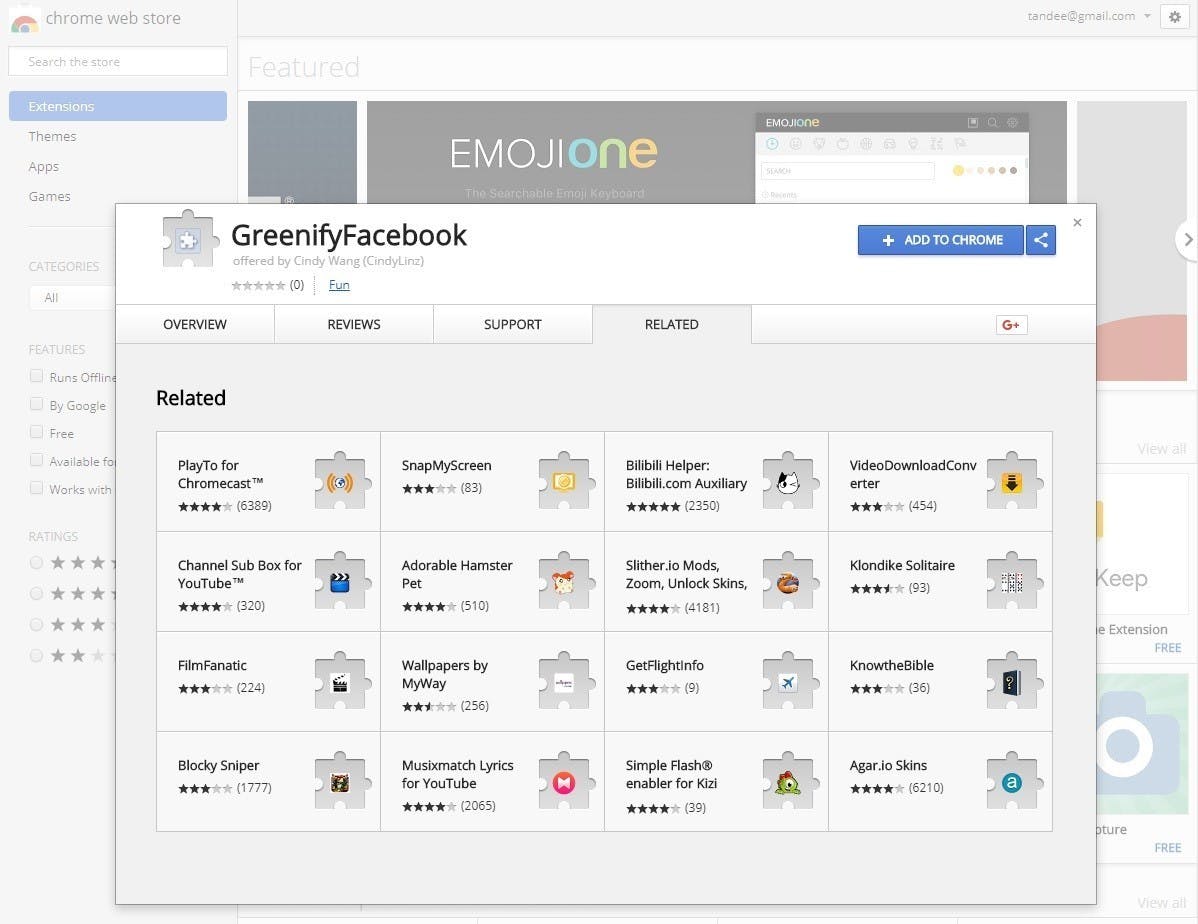Screen dimensions: 1198x924
Task: Open the Bilibili Helper extension icon
Action: pos(790,481)
